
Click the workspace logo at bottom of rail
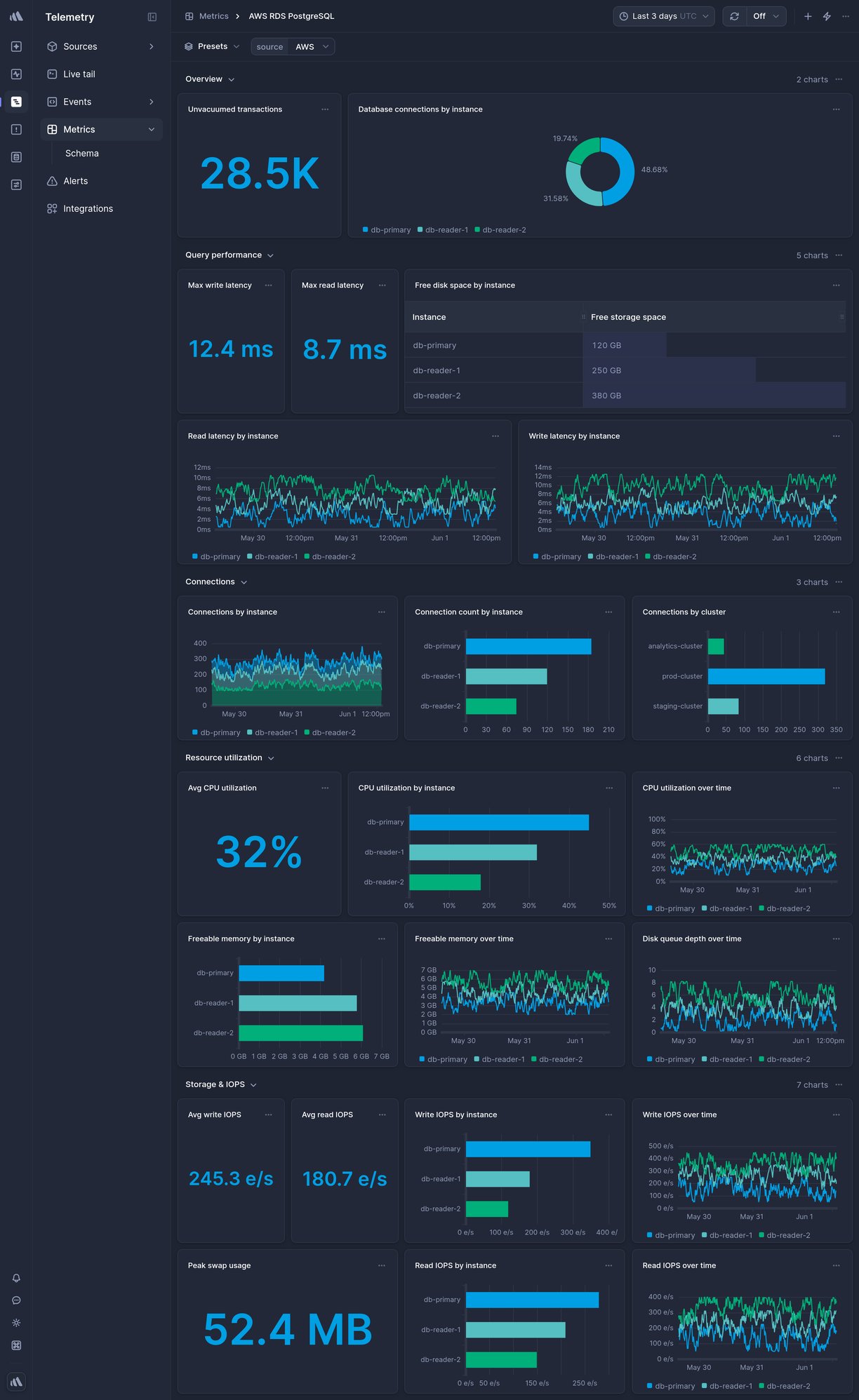16,1382
